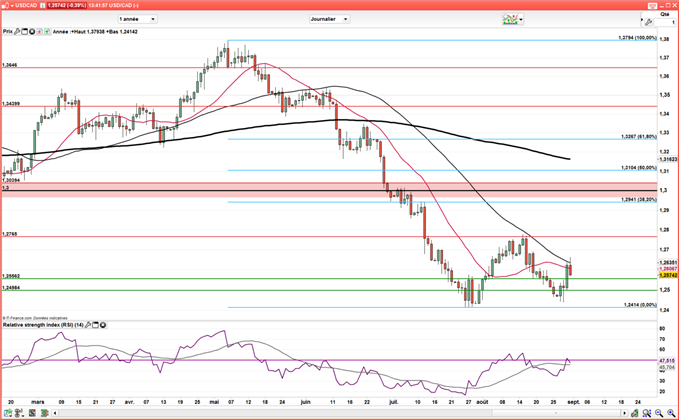679x420 pixels.
Task: Click the 47,515 RSI value tag
Action: [667, 360]
